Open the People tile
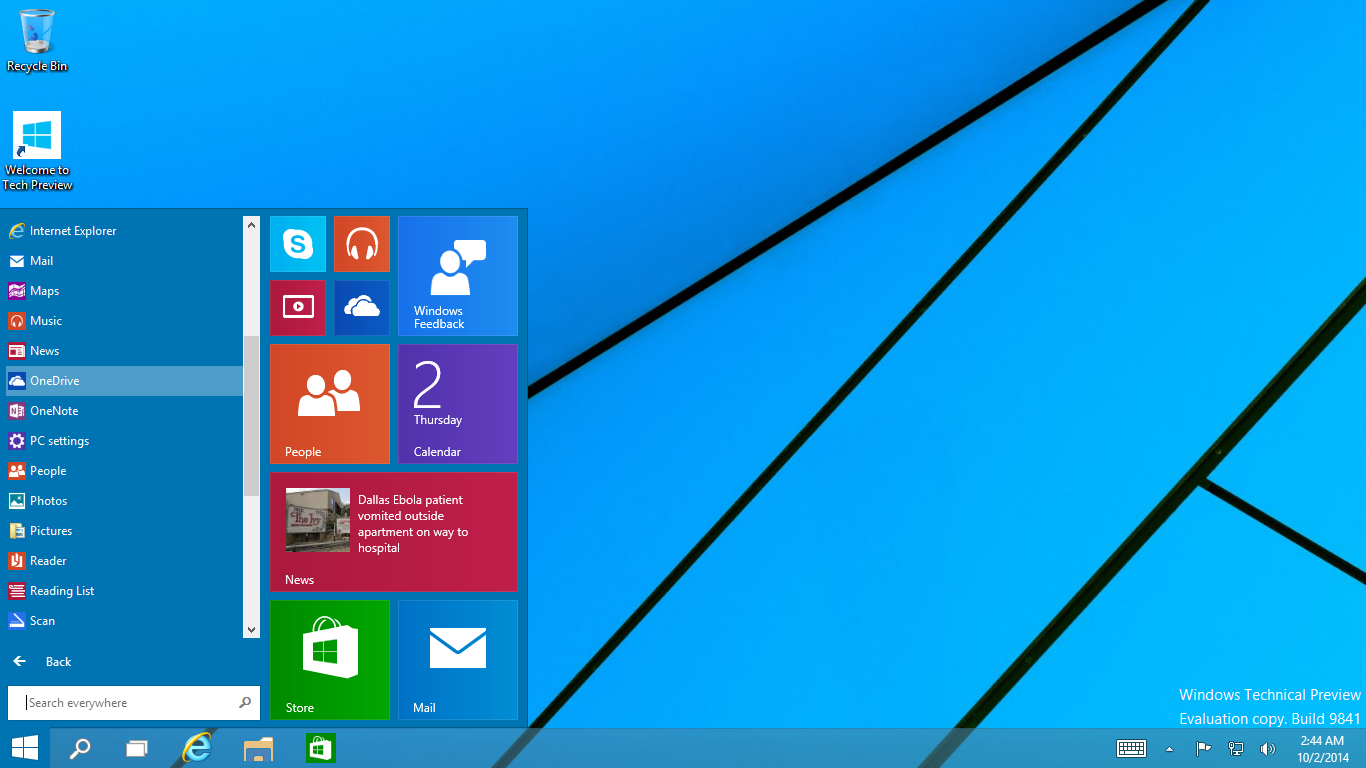This screenshot has width=1366, height=768. (x=330, y=404)
